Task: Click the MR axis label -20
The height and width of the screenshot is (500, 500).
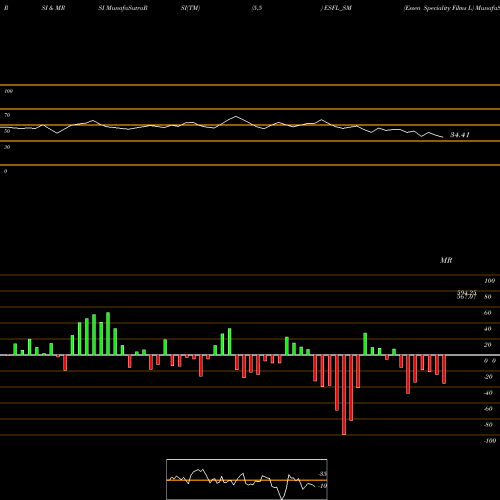Action: pyautogui.click(x=488, y=377)
